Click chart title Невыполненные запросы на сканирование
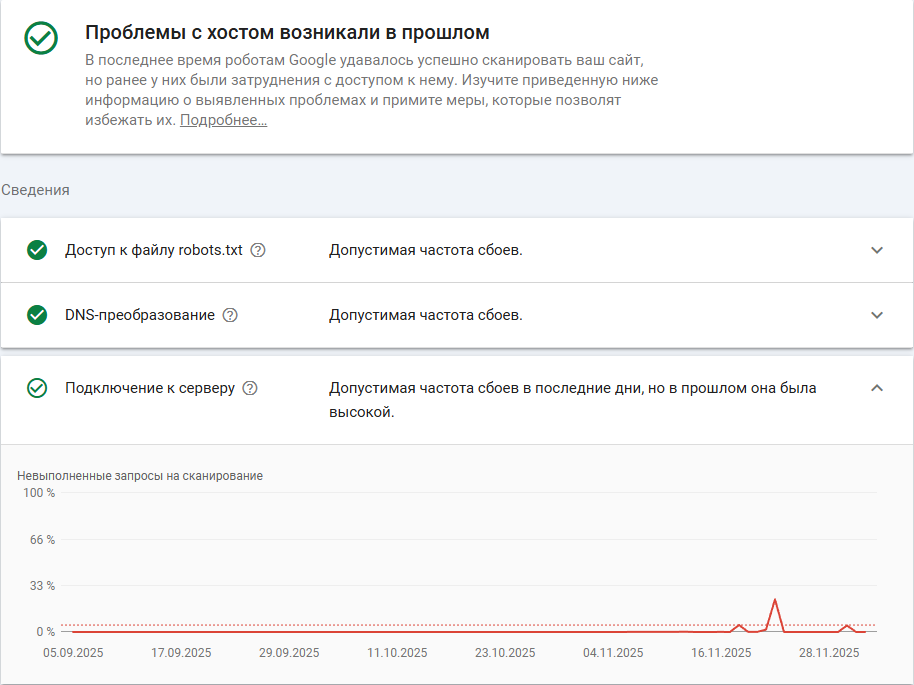Viewport: 914px width, 685px height. tap(140, 476)
